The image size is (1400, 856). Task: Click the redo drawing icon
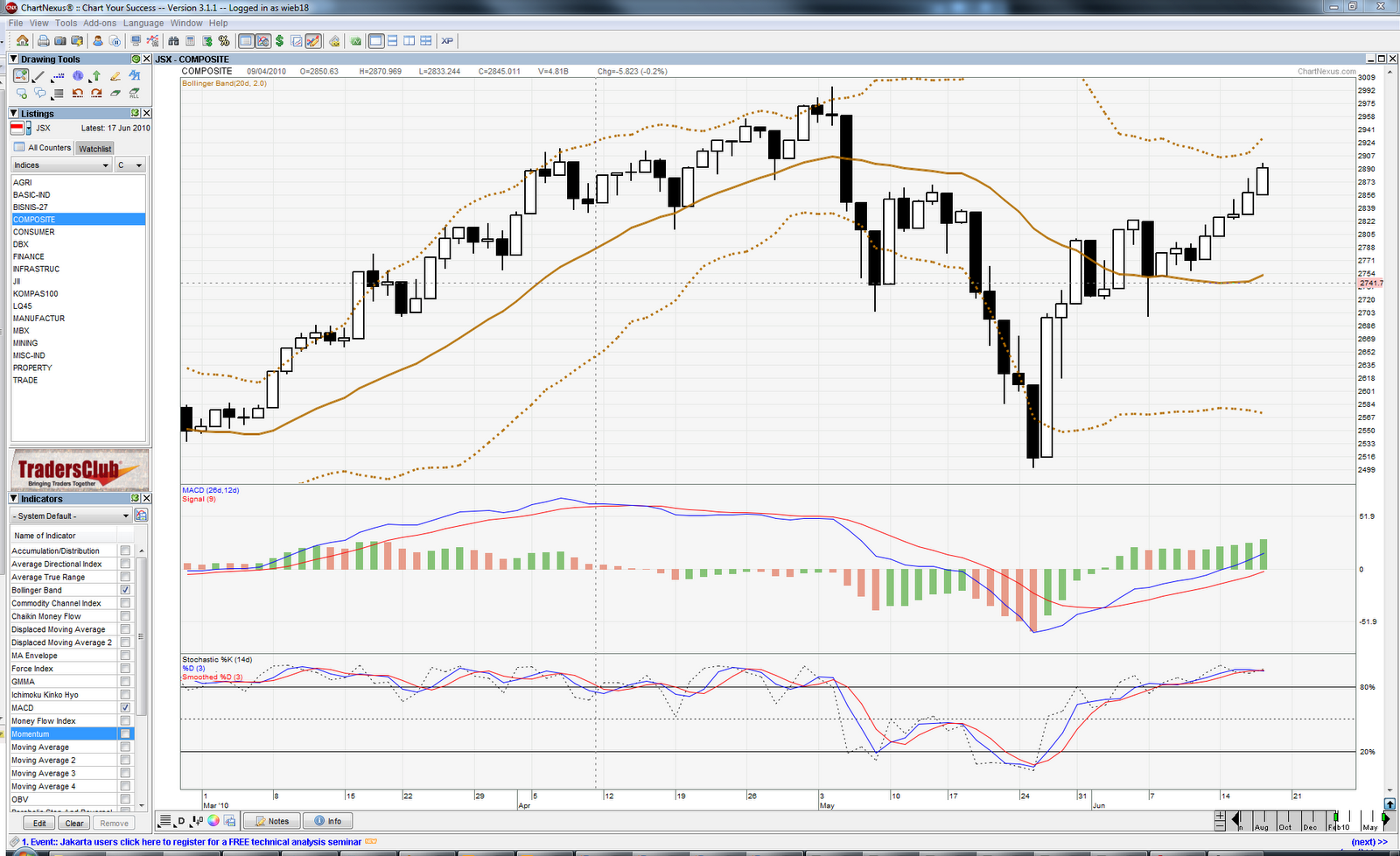[96, 93]
